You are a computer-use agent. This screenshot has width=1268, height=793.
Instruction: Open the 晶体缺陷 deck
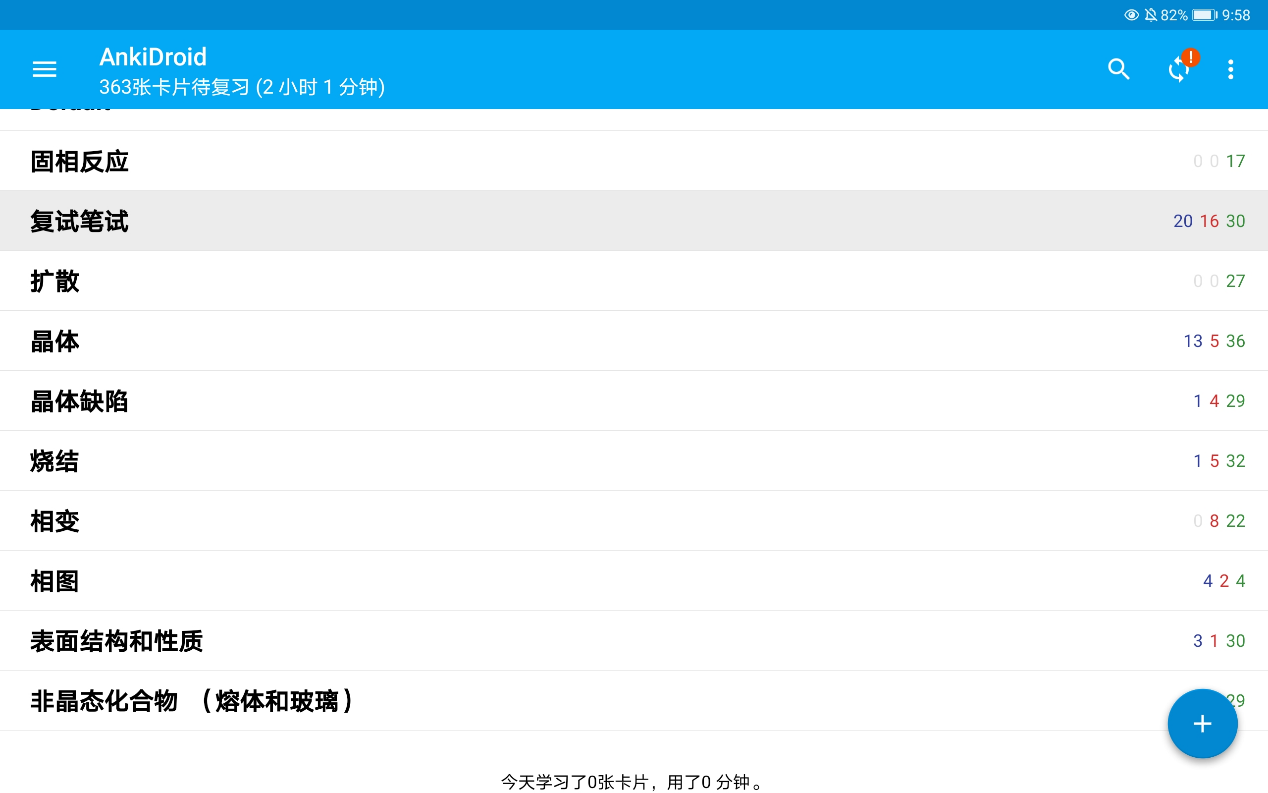point(634,401)
